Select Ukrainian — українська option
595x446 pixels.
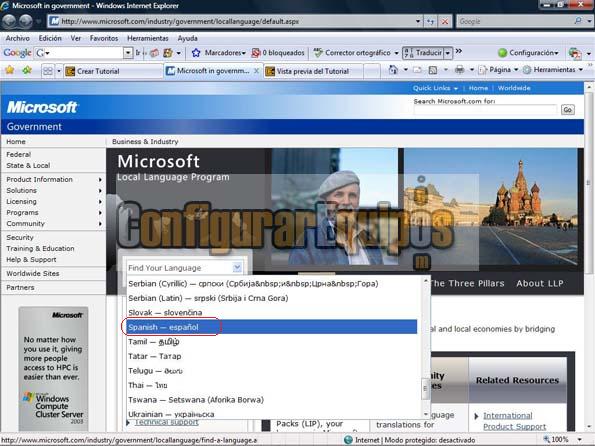(x=272, y=414)
